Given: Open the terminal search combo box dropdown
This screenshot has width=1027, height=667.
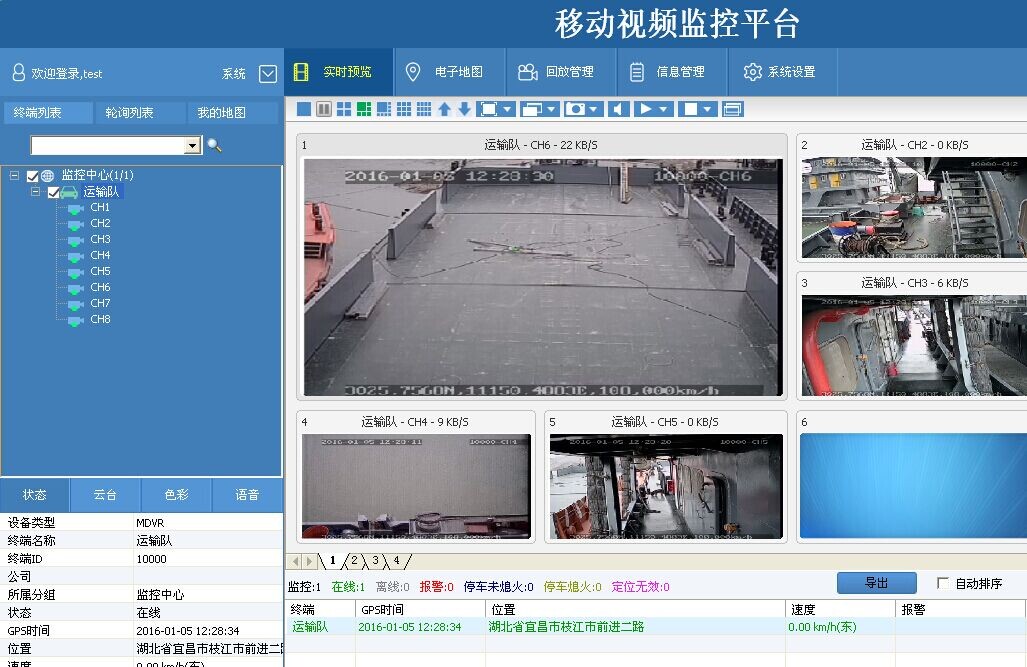Looking at the screenshot, I should [x=193, y=145].
